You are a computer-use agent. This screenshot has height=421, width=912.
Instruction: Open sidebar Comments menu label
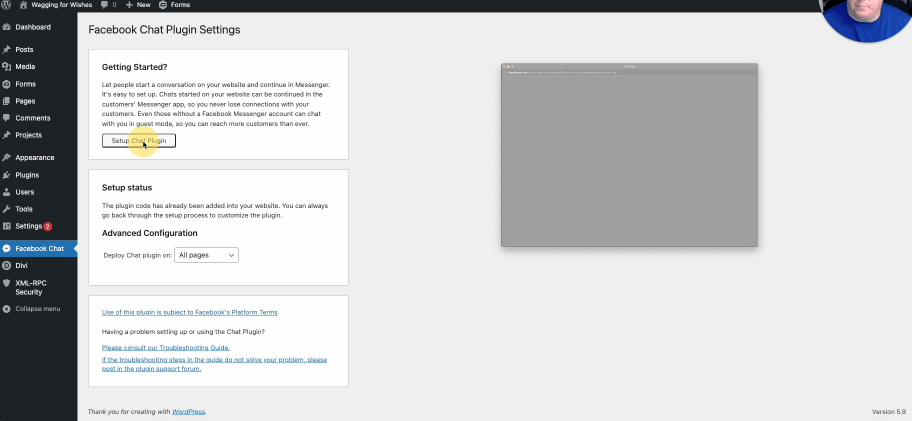point(33,118)
